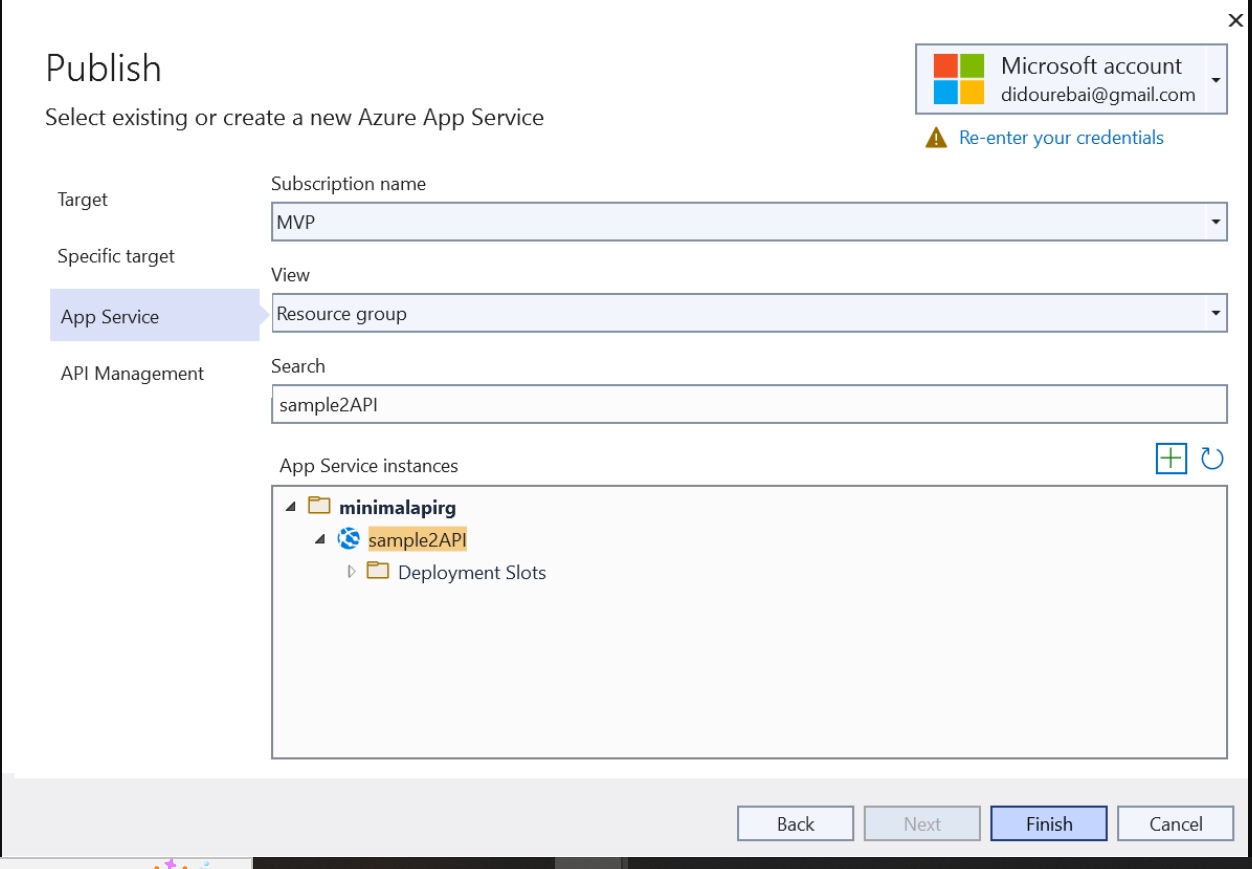Click the sample2API app service globe icon
The height and width of the screenshot is (869, 1252).
349,540
